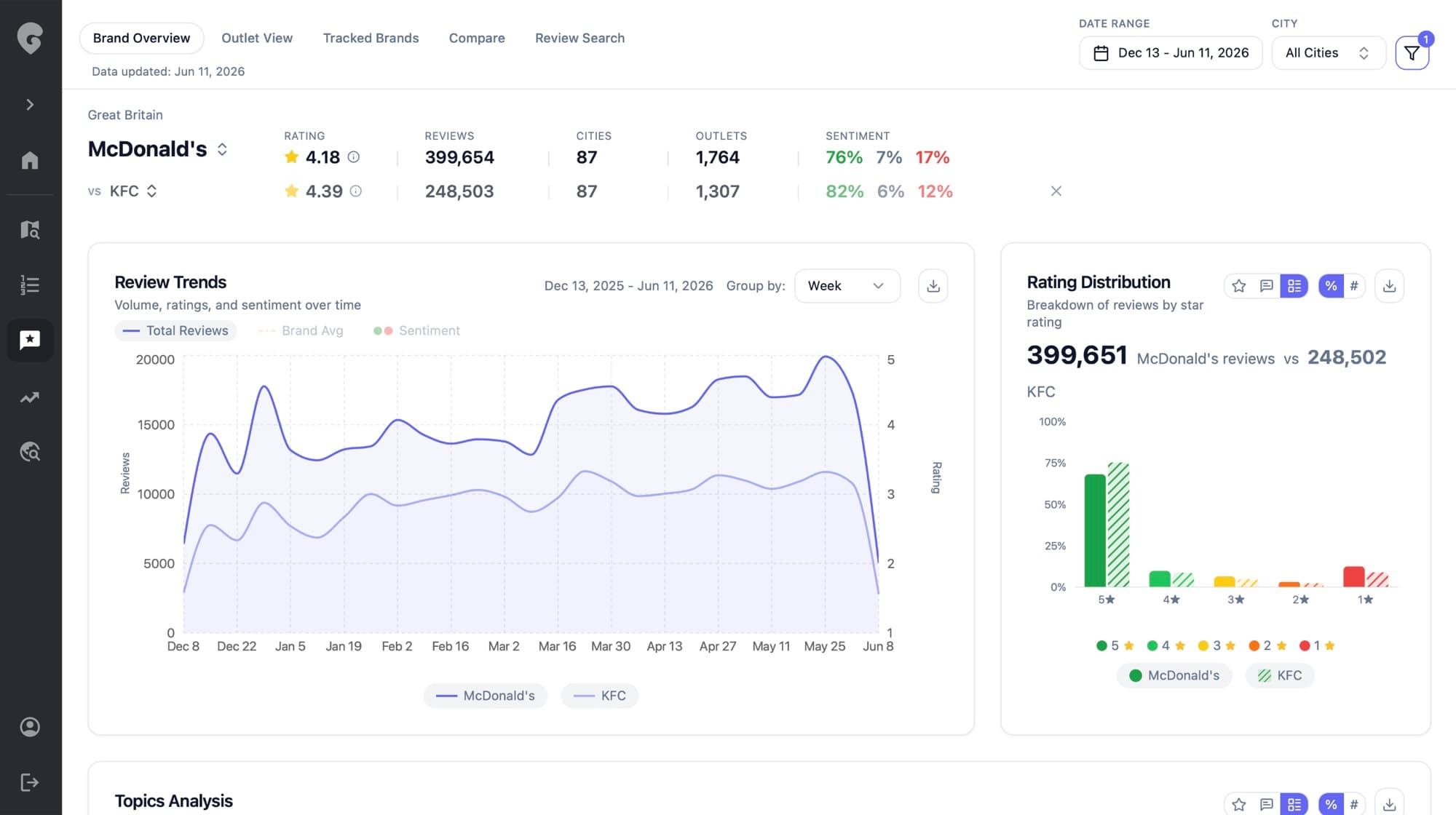Select comment view in Rating Distribution

point(1267,286)
